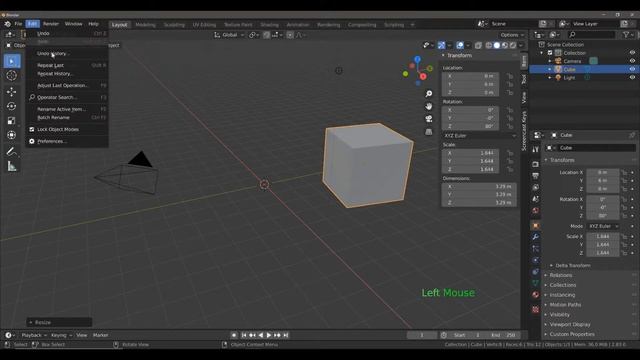Enable wireframe viewport shading

pyautogui.click(x=489, y=45)
